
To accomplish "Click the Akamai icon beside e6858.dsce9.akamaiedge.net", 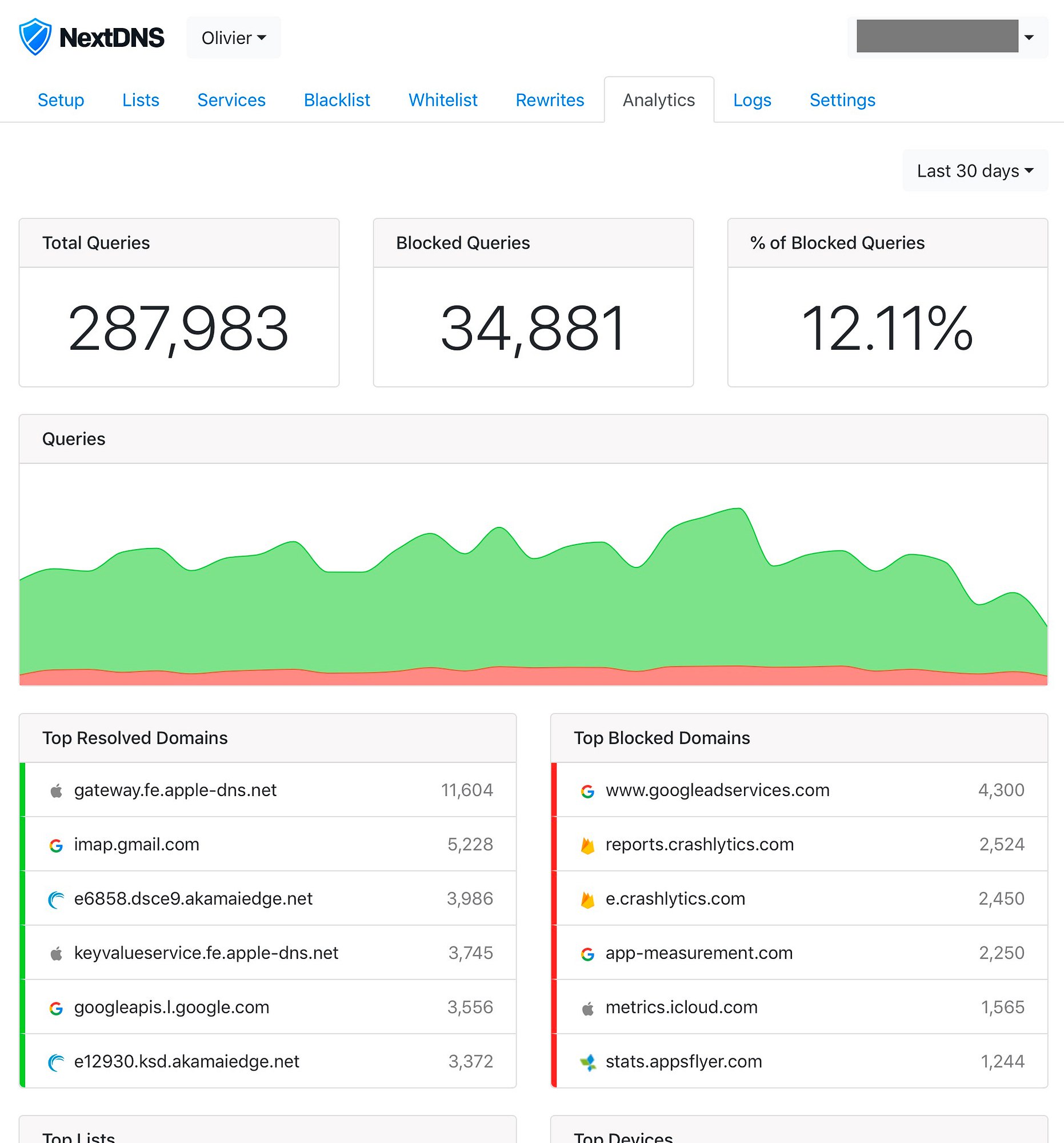I will 56,899.
